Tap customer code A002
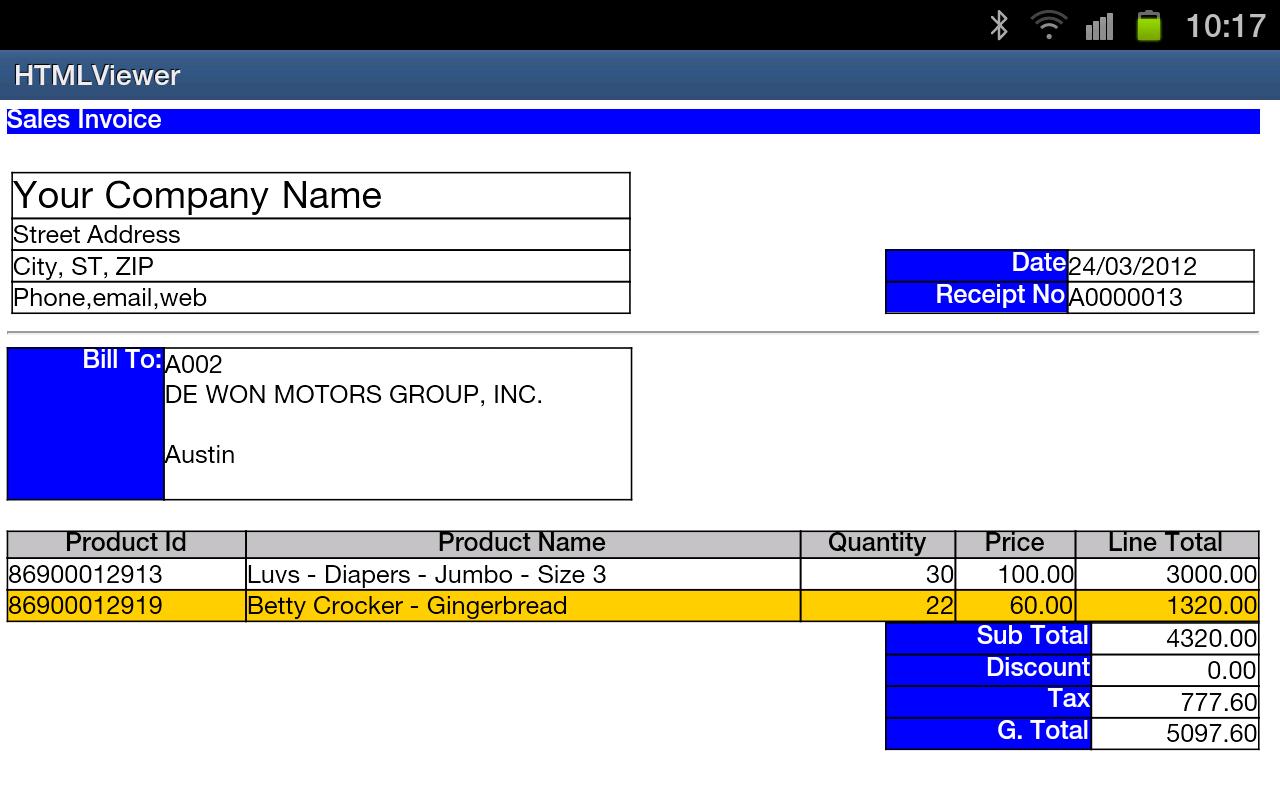1280x800 pixels. point(194,365)
